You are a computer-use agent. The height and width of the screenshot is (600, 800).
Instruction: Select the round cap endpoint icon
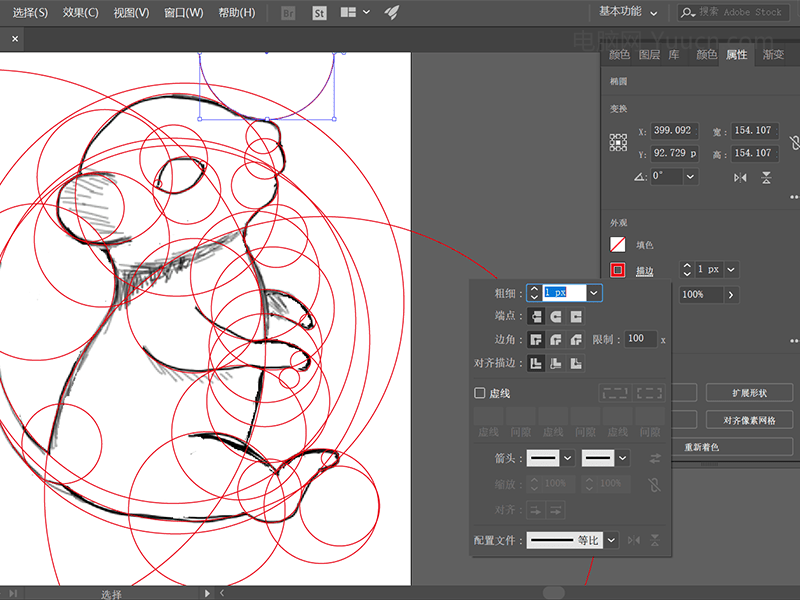pos(556,317)
